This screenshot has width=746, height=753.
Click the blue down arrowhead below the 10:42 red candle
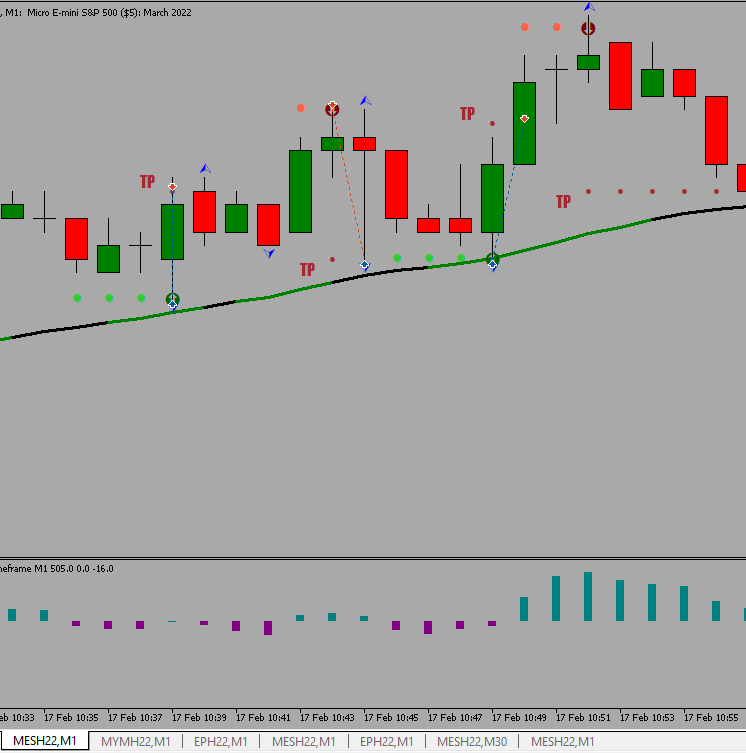point(269,253)
